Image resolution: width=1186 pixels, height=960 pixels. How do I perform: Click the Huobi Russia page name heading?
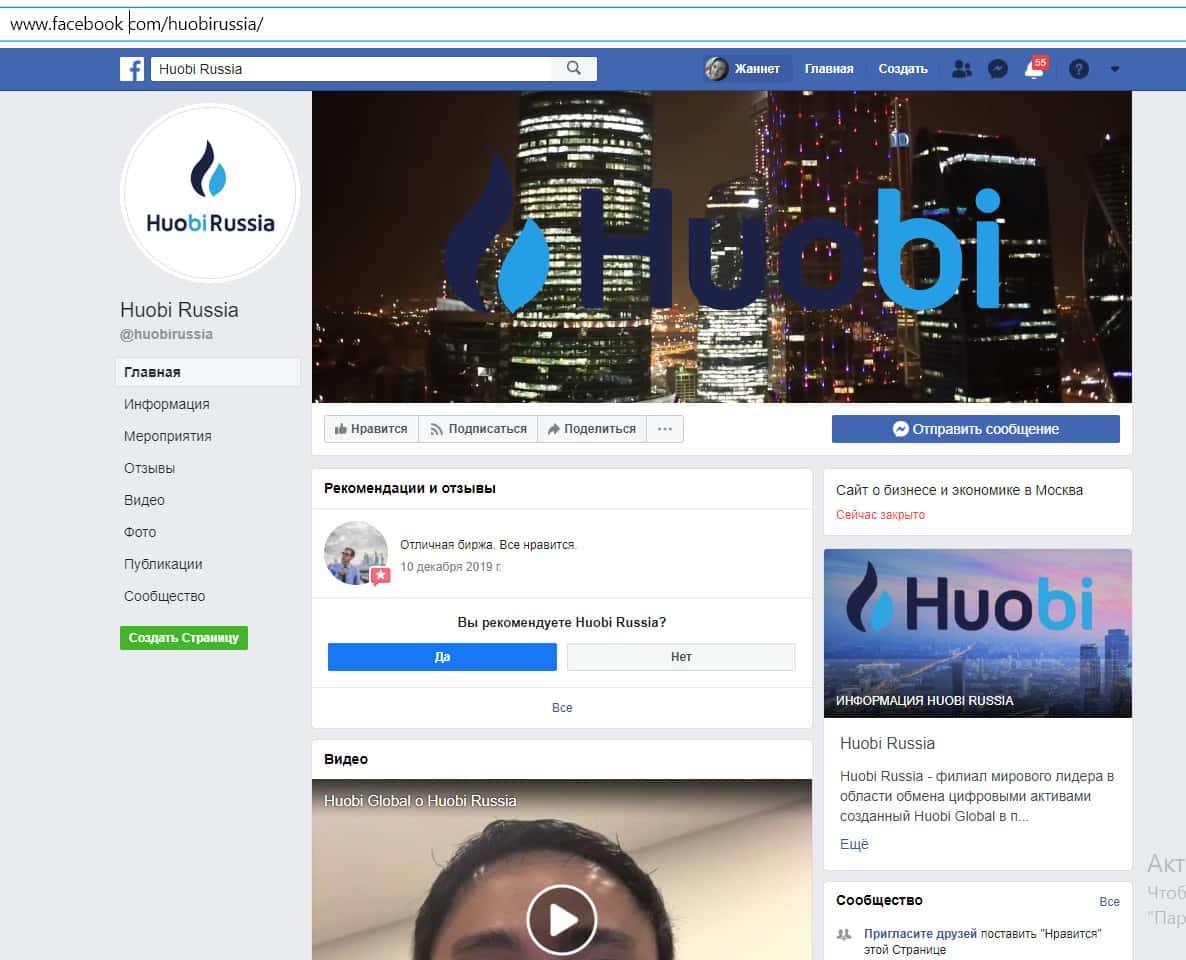179,309
